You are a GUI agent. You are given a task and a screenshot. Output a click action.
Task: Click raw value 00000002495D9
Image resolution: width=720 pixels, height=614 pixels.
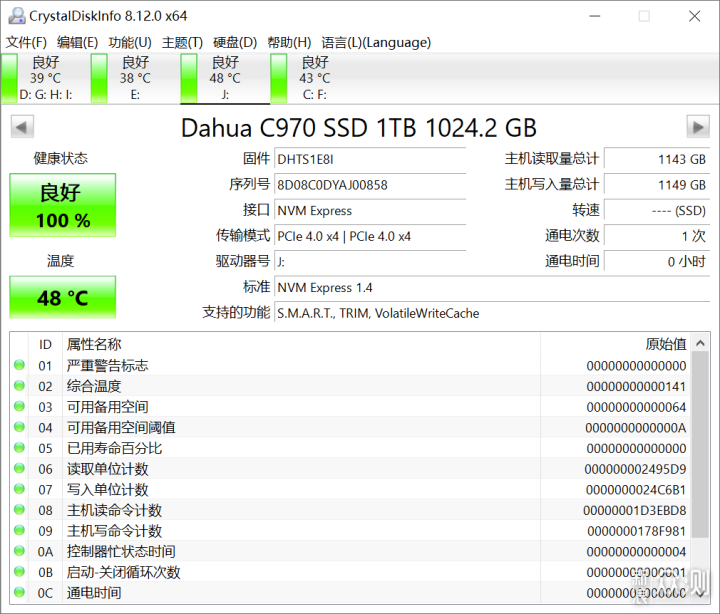point(636,469)
